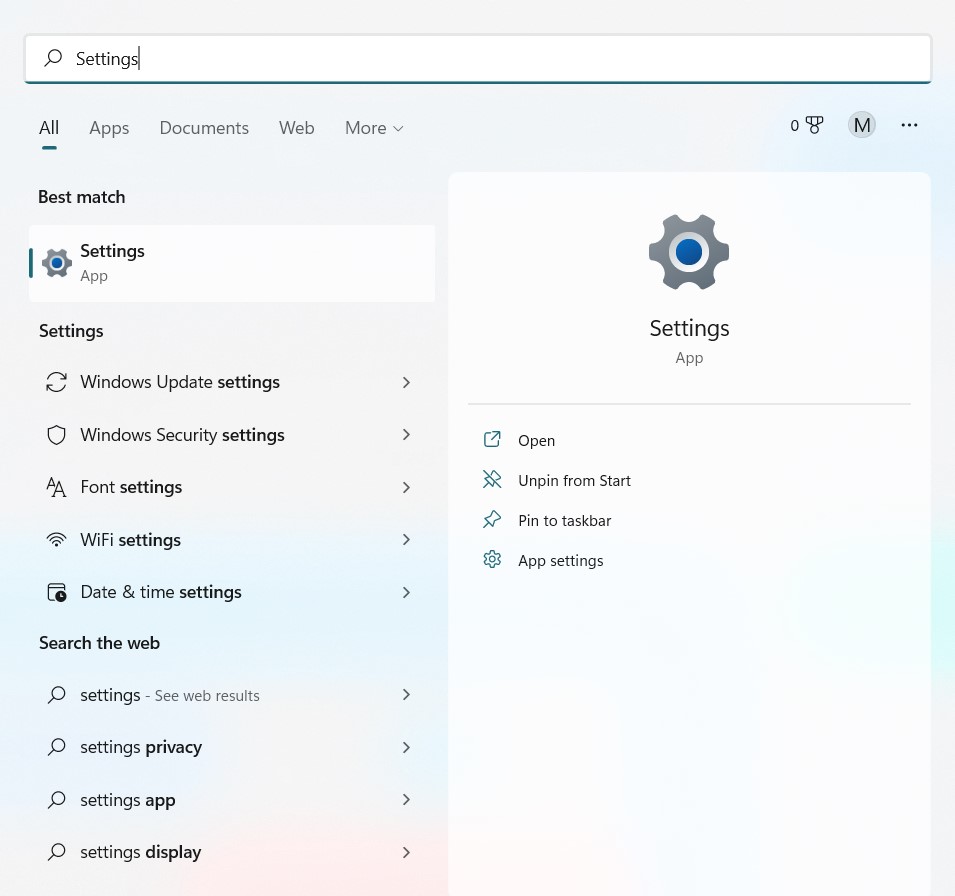Click inside the search box containing Settings
Viewport: 955px width, 896px height.
click(500, 59)
